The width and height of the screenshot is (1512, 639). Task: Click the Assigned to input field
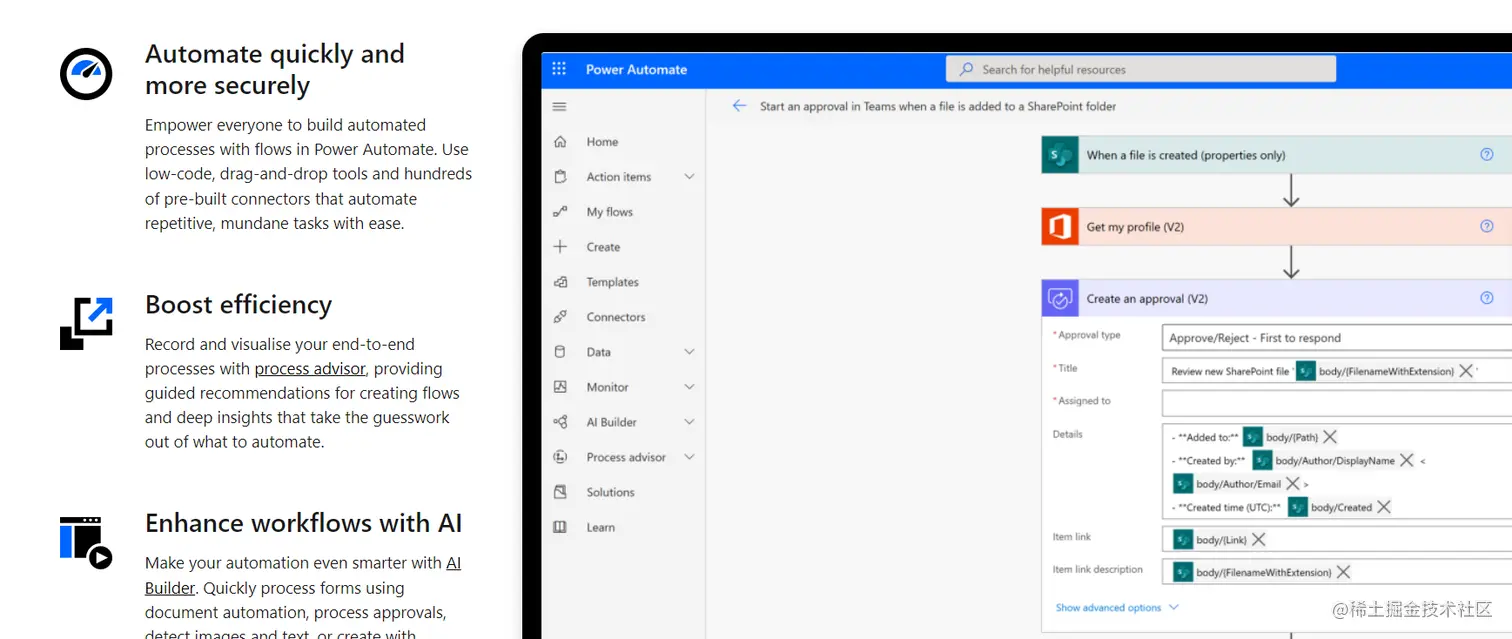click(x=1337, y=403)
